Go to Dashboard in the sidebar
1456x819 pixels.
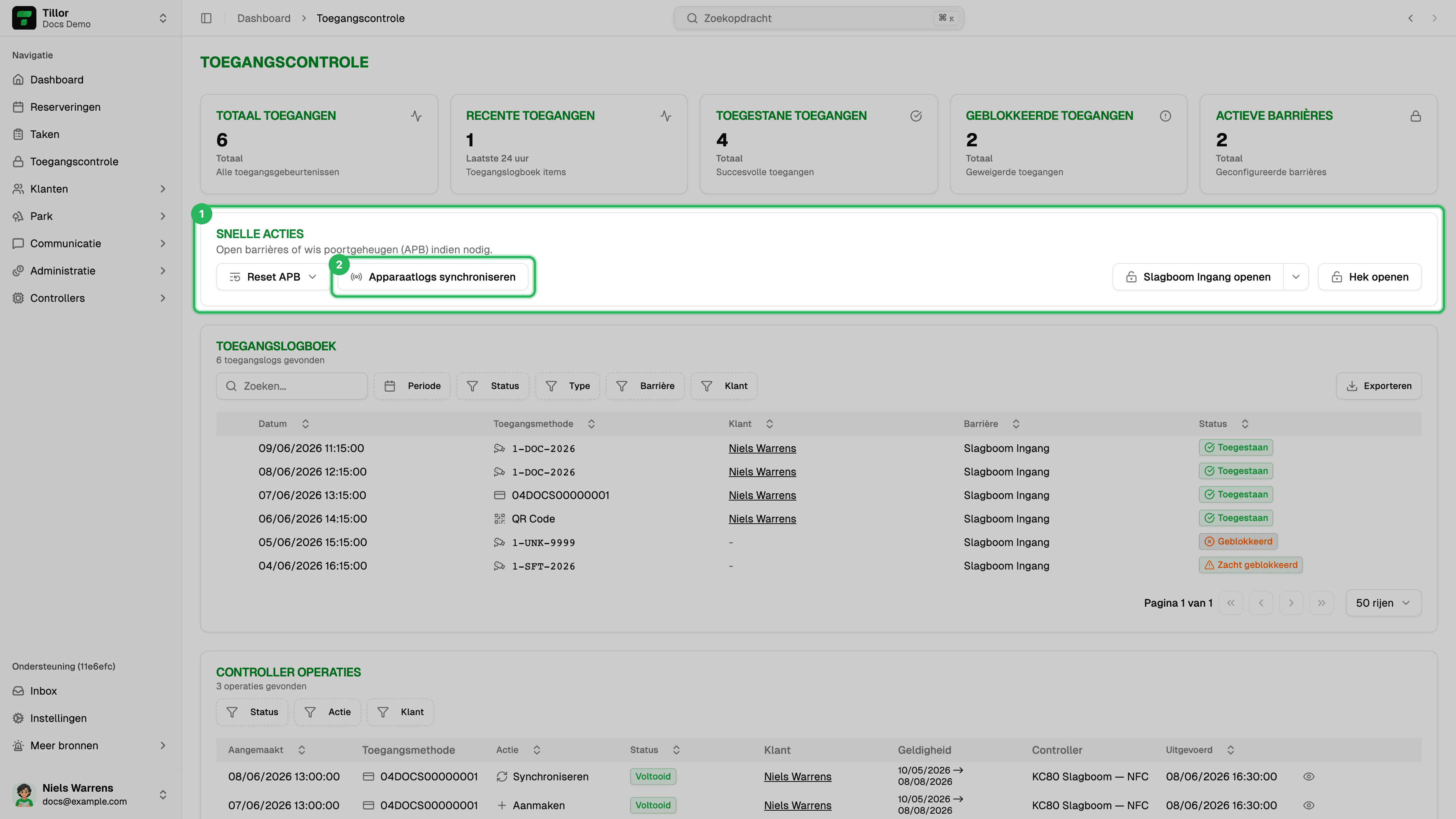tap(91, 80)
